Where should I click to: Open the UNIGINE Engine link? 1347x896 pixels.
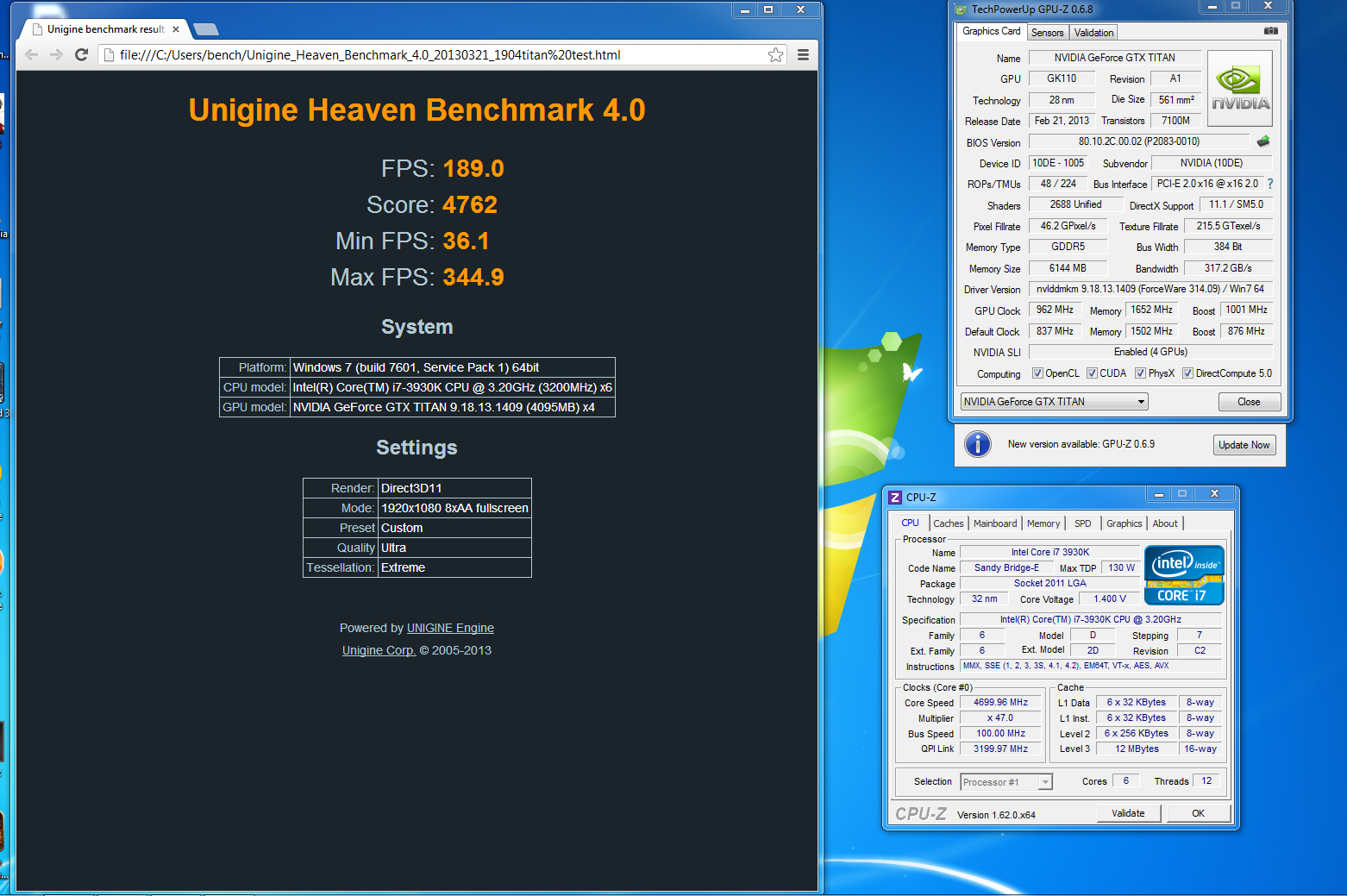tap(450, 628)
